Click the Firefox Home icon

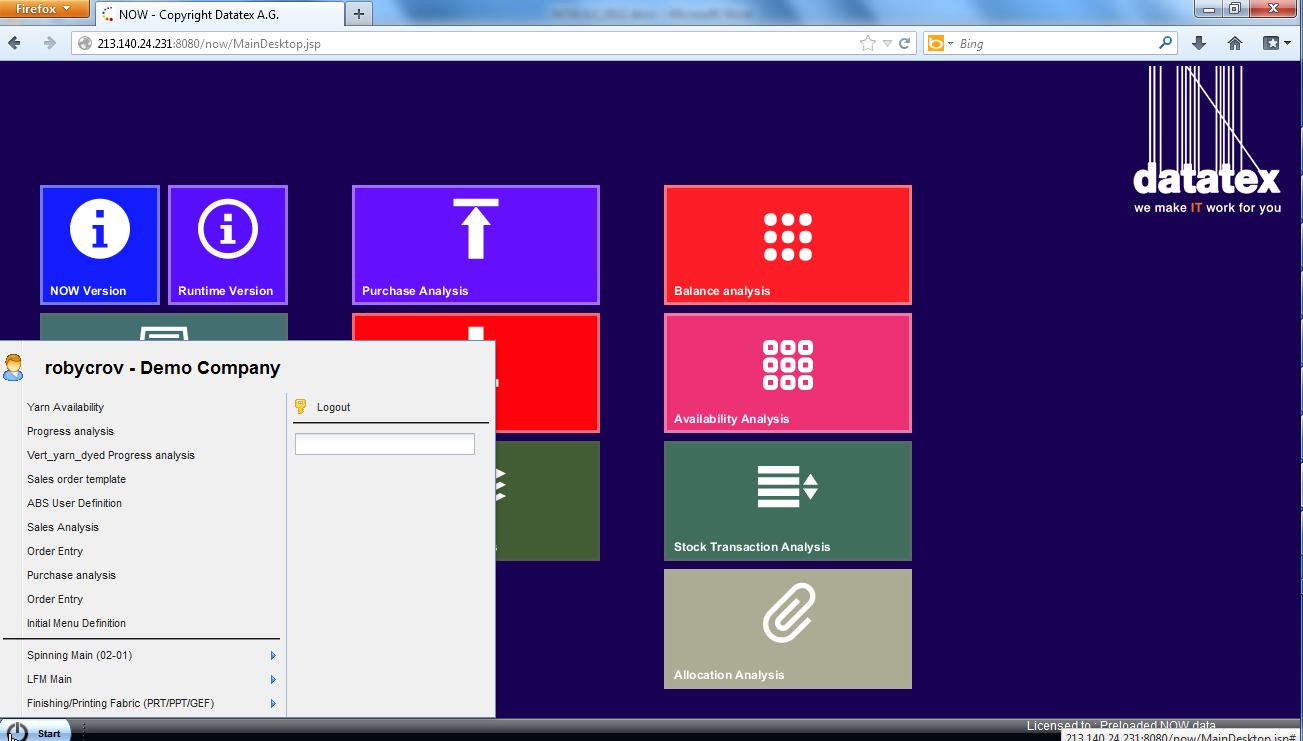[x=1234, y=43]
